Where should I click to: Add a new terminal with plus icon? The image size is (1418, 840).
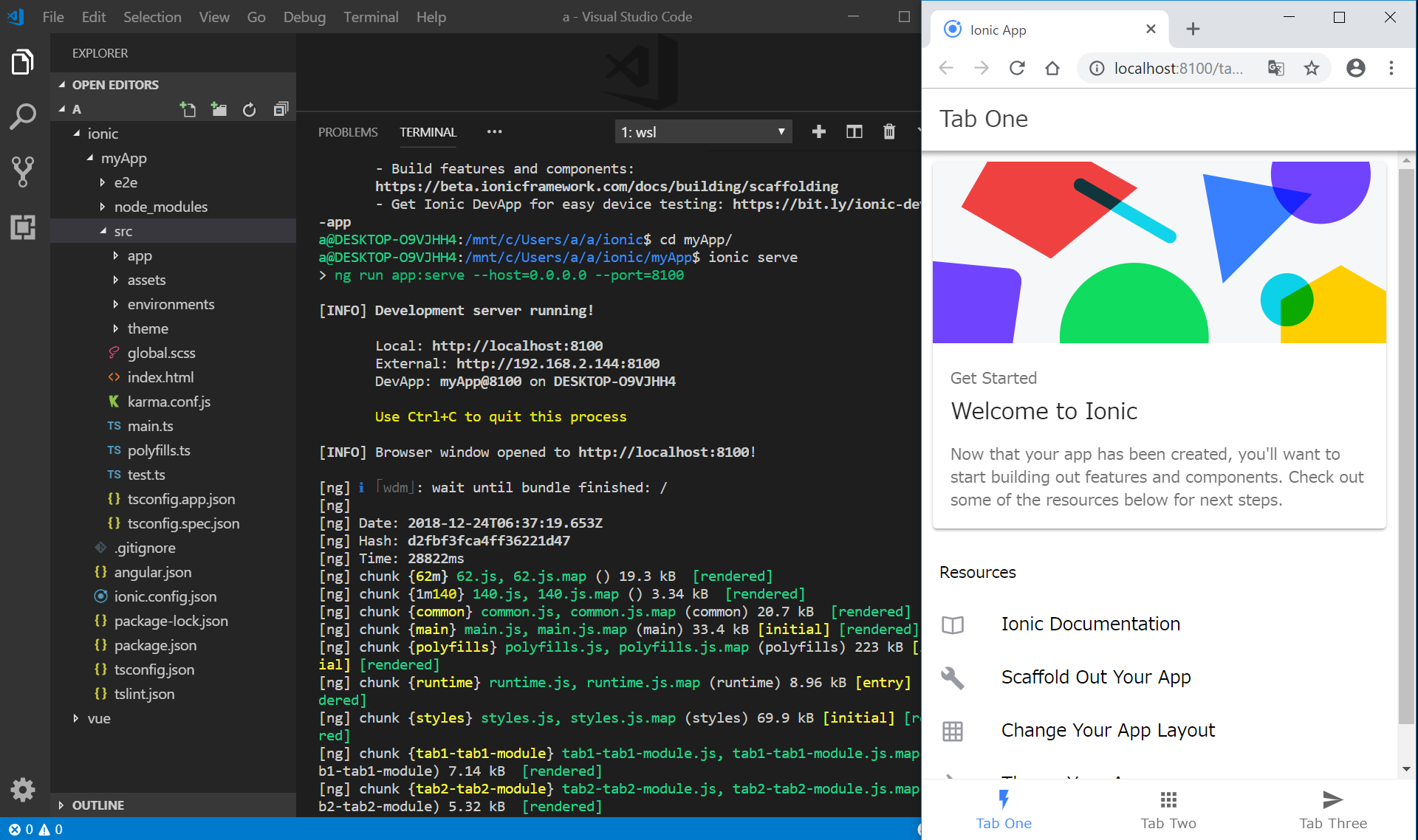[818, 131]
